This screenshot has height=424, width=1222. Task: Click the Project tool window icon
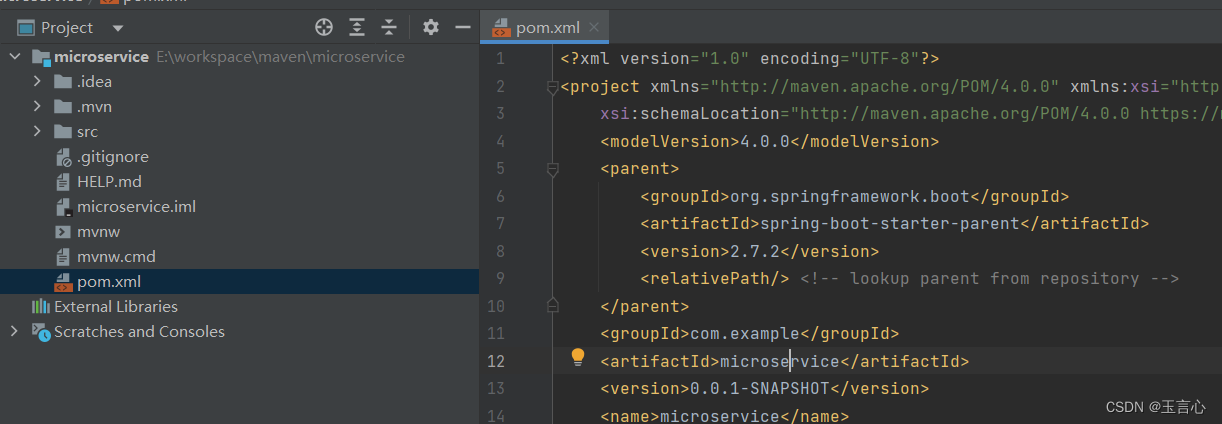[x=26, y=28]
